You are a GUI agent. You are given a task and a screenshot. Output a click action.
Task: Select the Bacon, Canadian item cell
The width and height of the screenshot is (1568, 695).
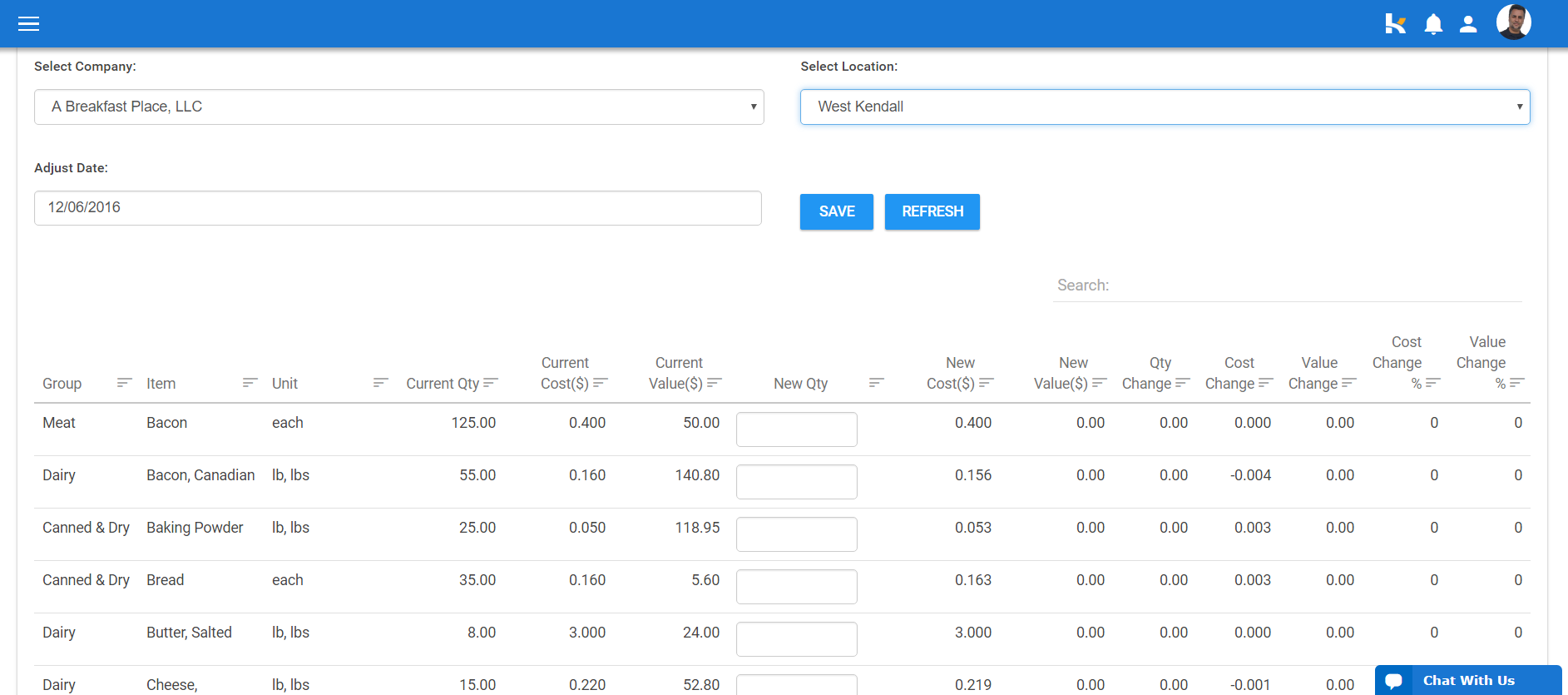(x=200, y=475)
